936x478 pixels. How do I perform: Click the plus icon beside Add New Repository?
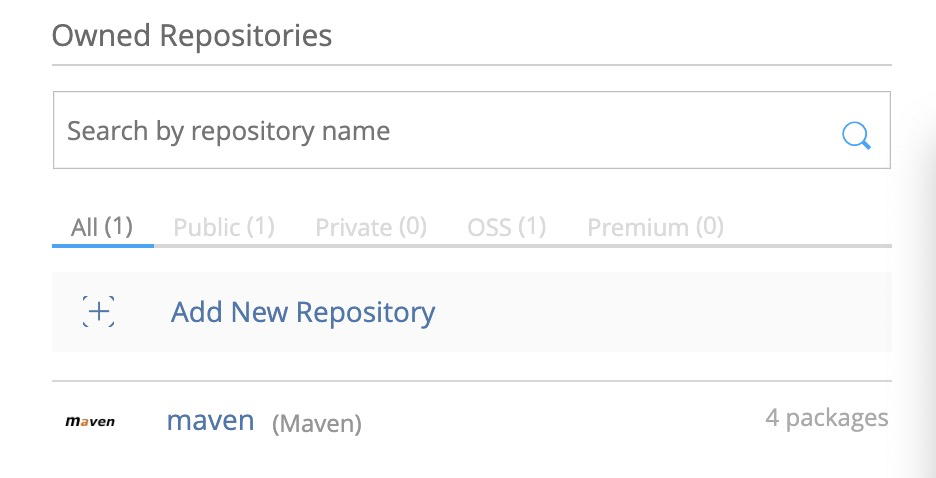coord(98,313)
